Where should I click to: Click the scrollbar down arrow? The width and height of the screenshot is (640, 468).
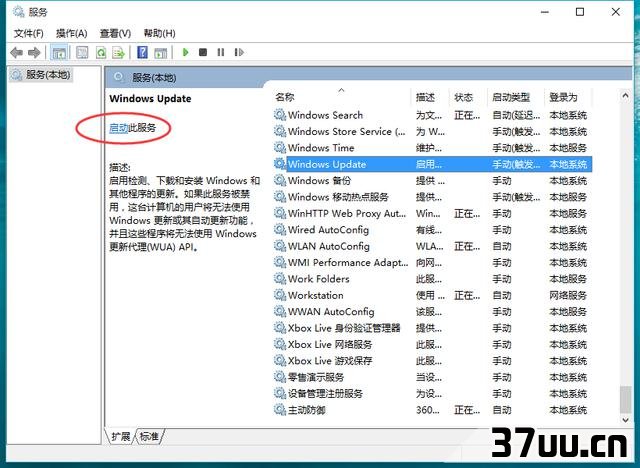625,419
